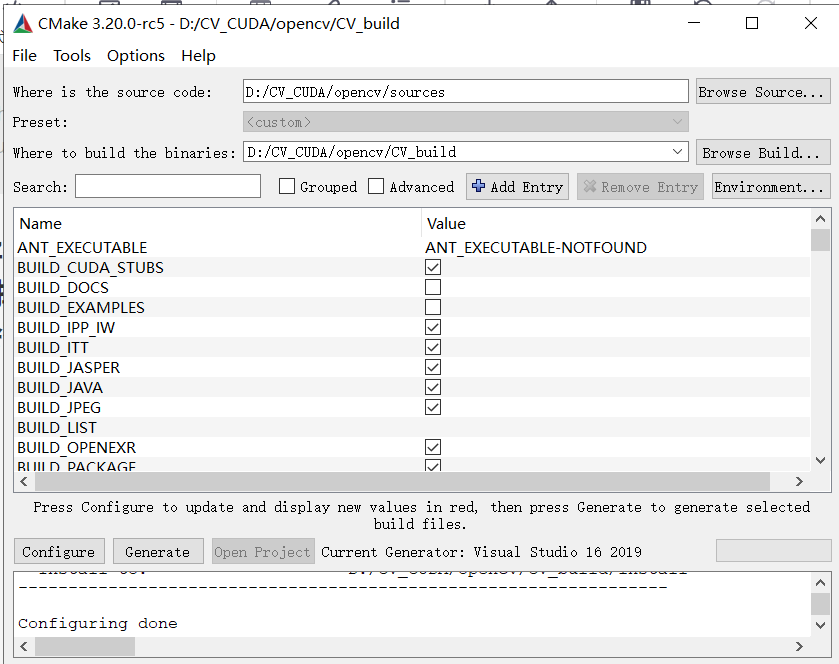Select the BUILD_EXAMPLES entry name

tap(81, 308)
